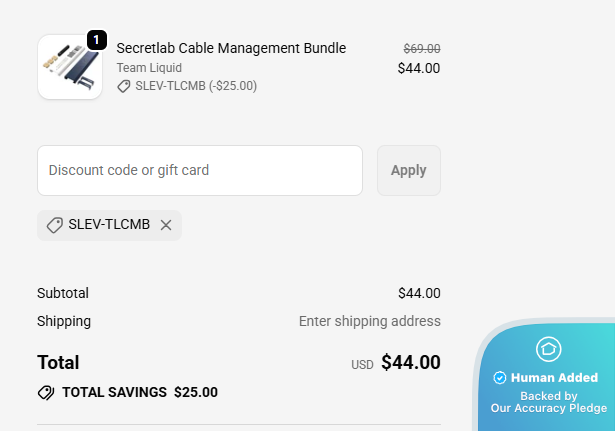
Task: Click the crossed-out $69.00 original price
Action: (421, 48)
